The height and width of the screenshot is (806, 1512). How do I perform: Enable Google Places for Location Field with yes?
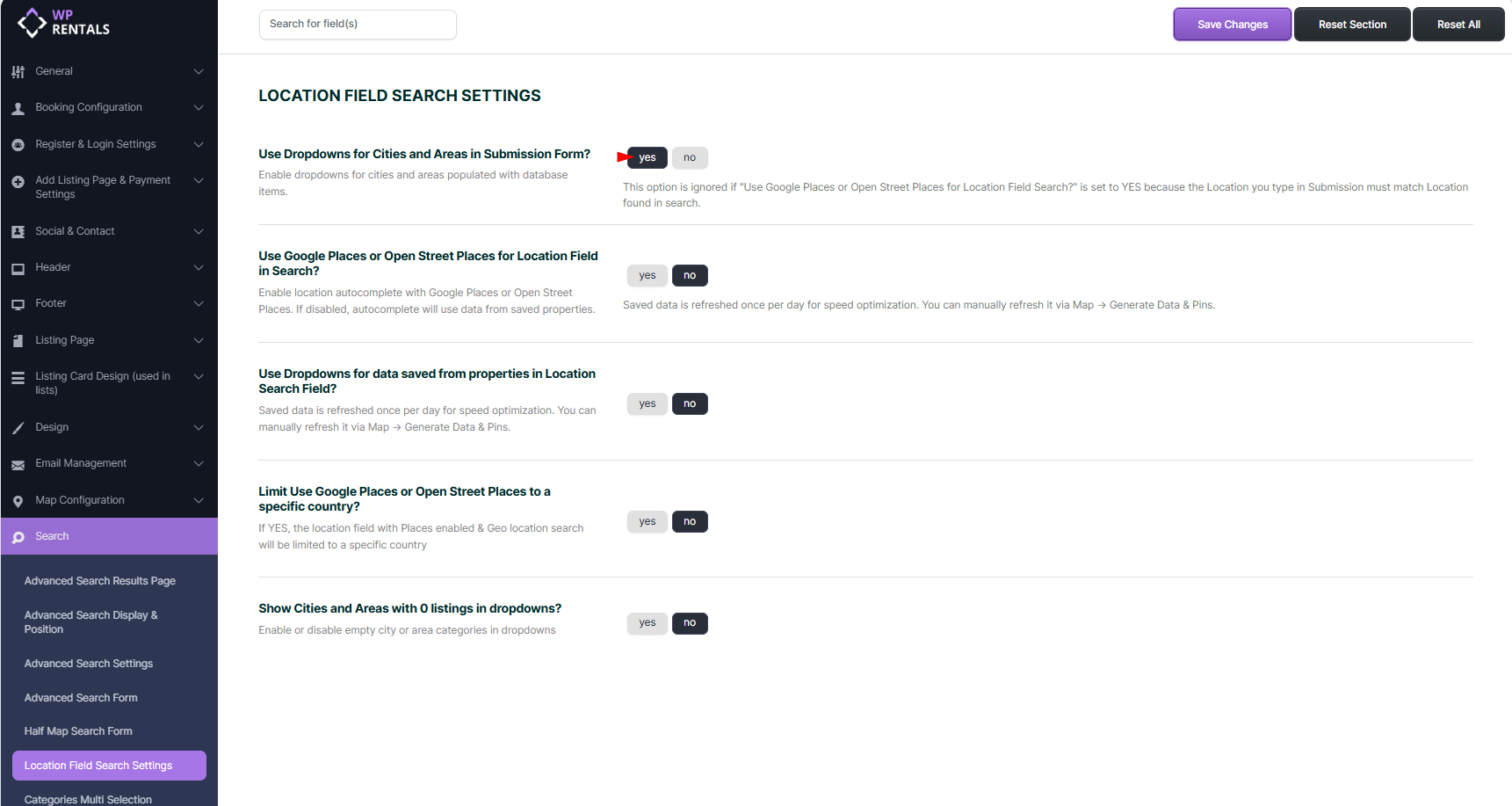(x=647, y=276)
